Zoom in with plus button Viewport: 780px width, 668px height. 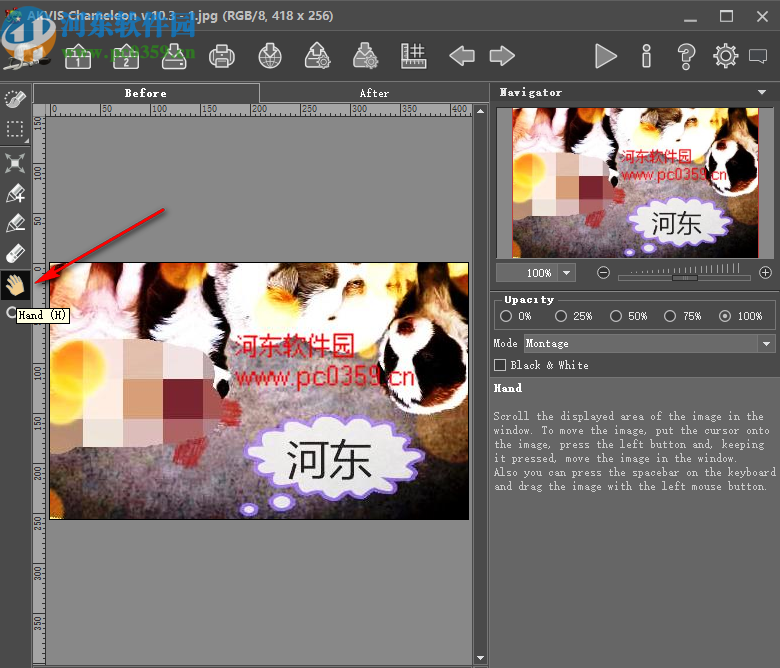[x=766, y=273]
